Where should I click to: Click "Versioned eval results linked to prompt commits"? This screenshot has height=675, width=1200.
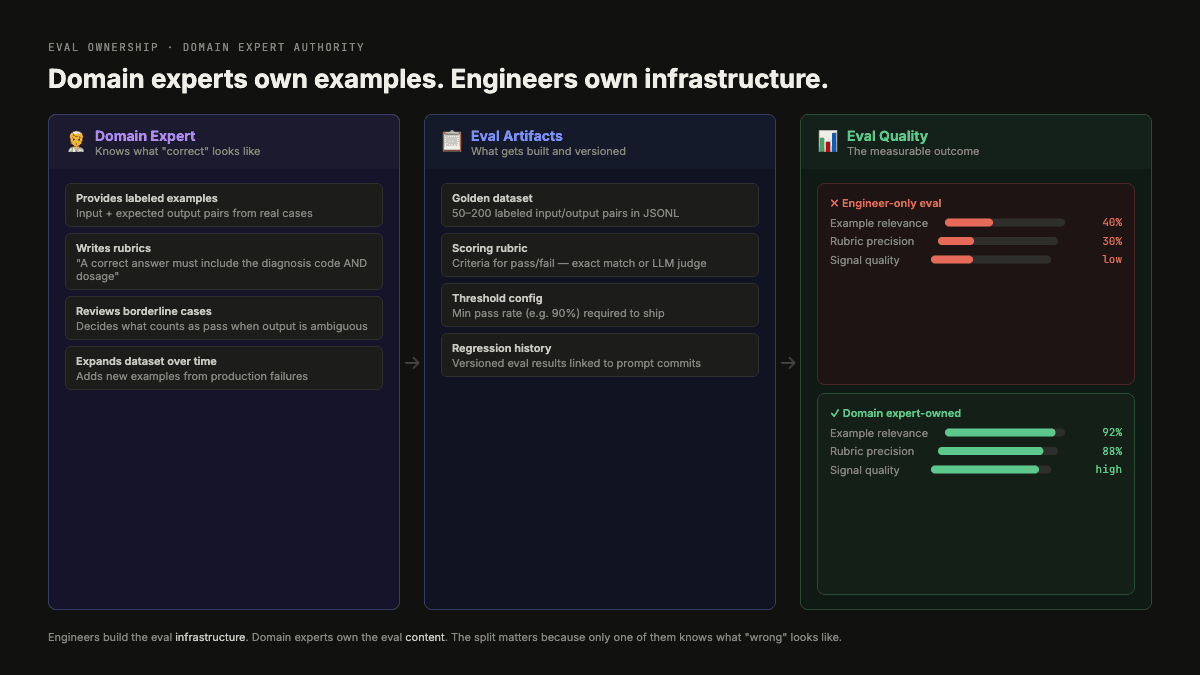[576, 363]
